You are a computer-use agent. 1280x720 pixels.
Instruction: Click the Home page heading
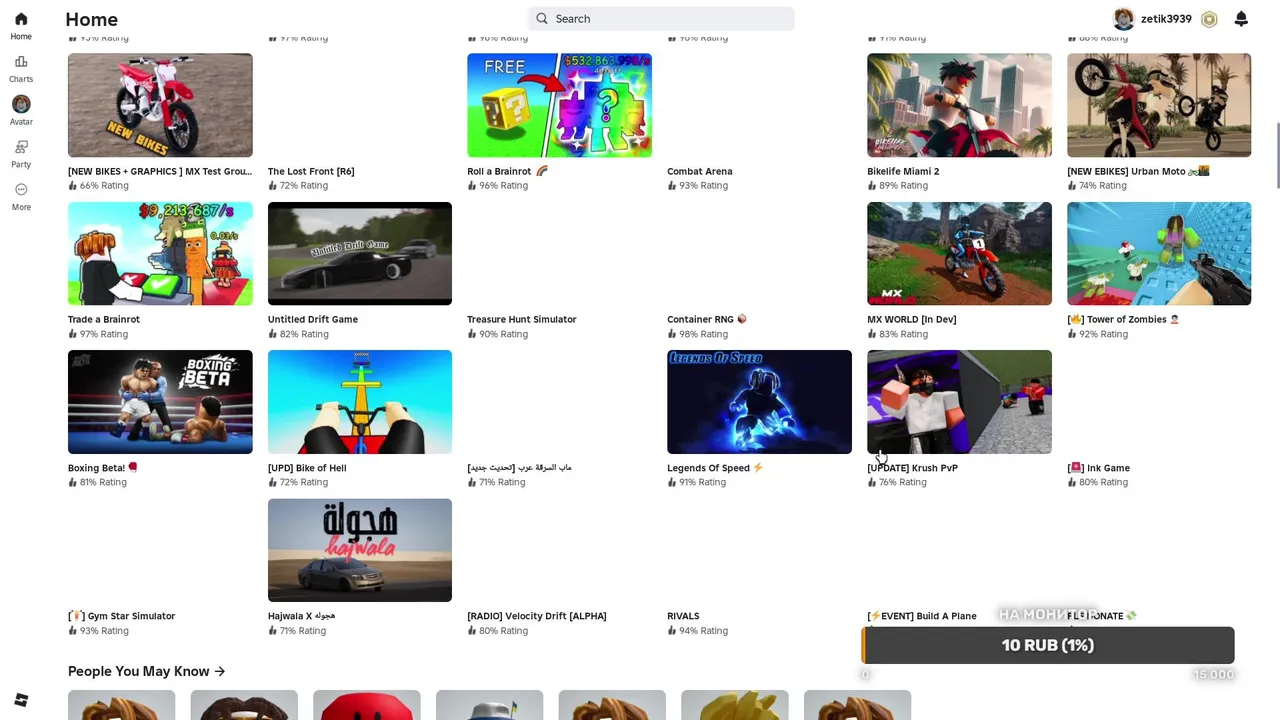click(91, 19)
